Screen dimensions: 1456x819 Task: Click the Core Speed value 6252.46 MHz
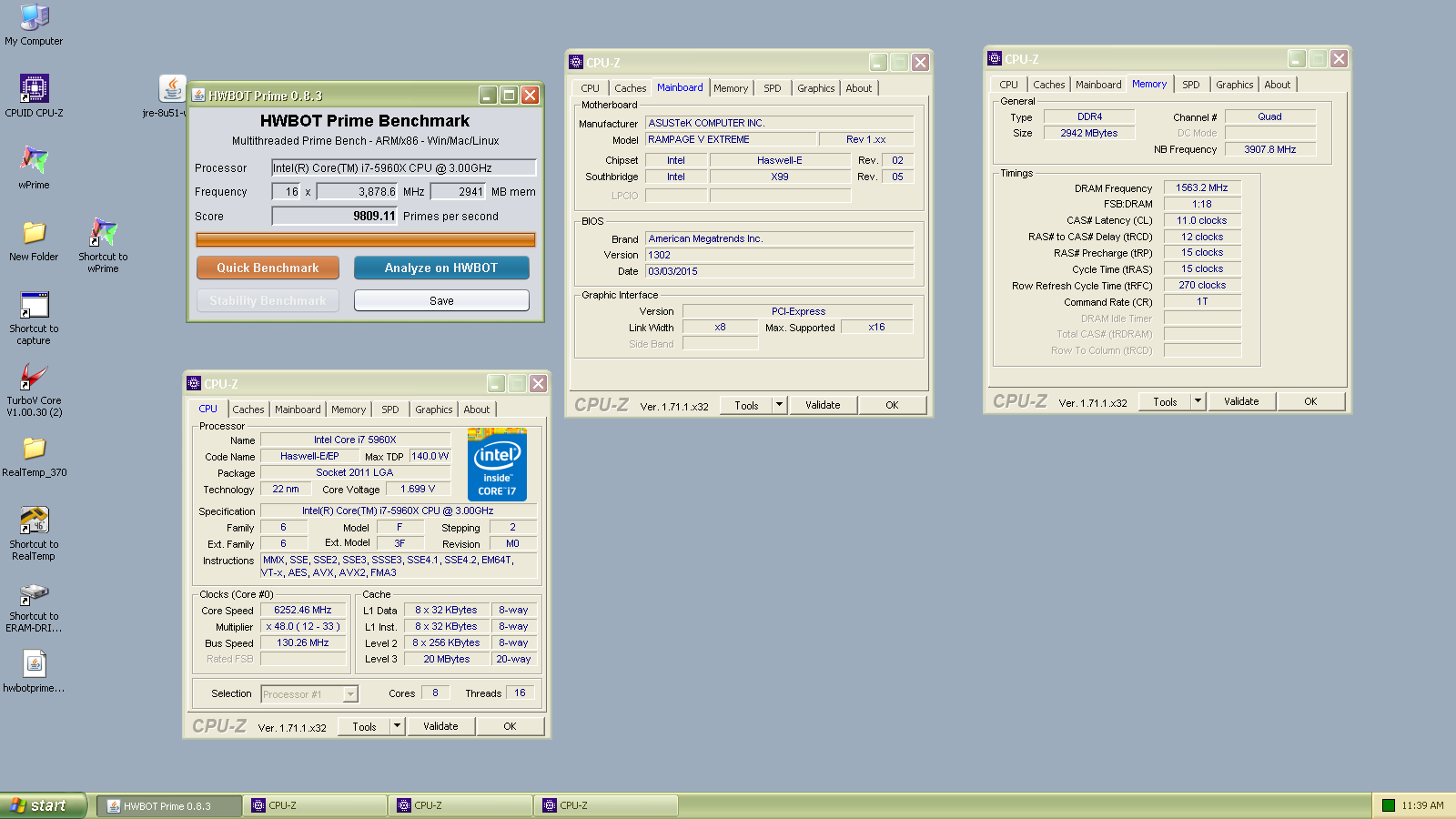coord(303,611)
